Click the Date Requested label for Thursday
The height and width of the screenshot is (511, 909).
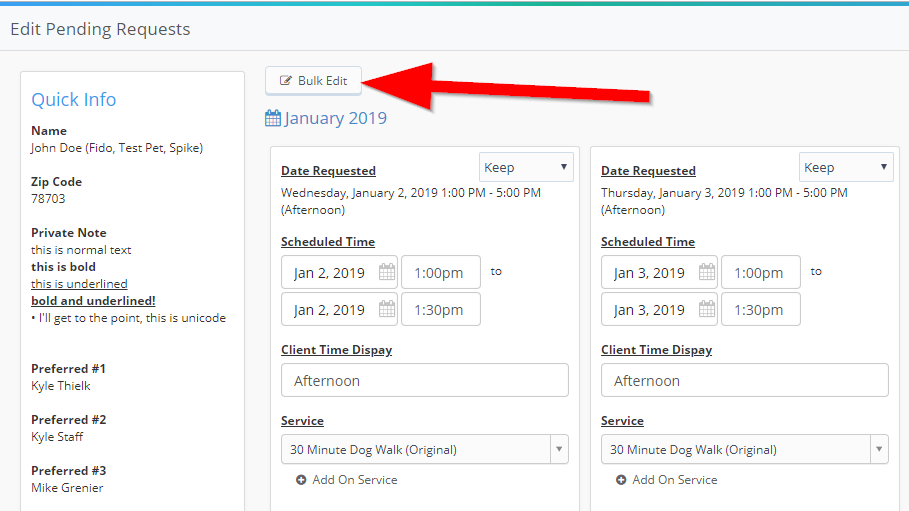pos(648,171)
